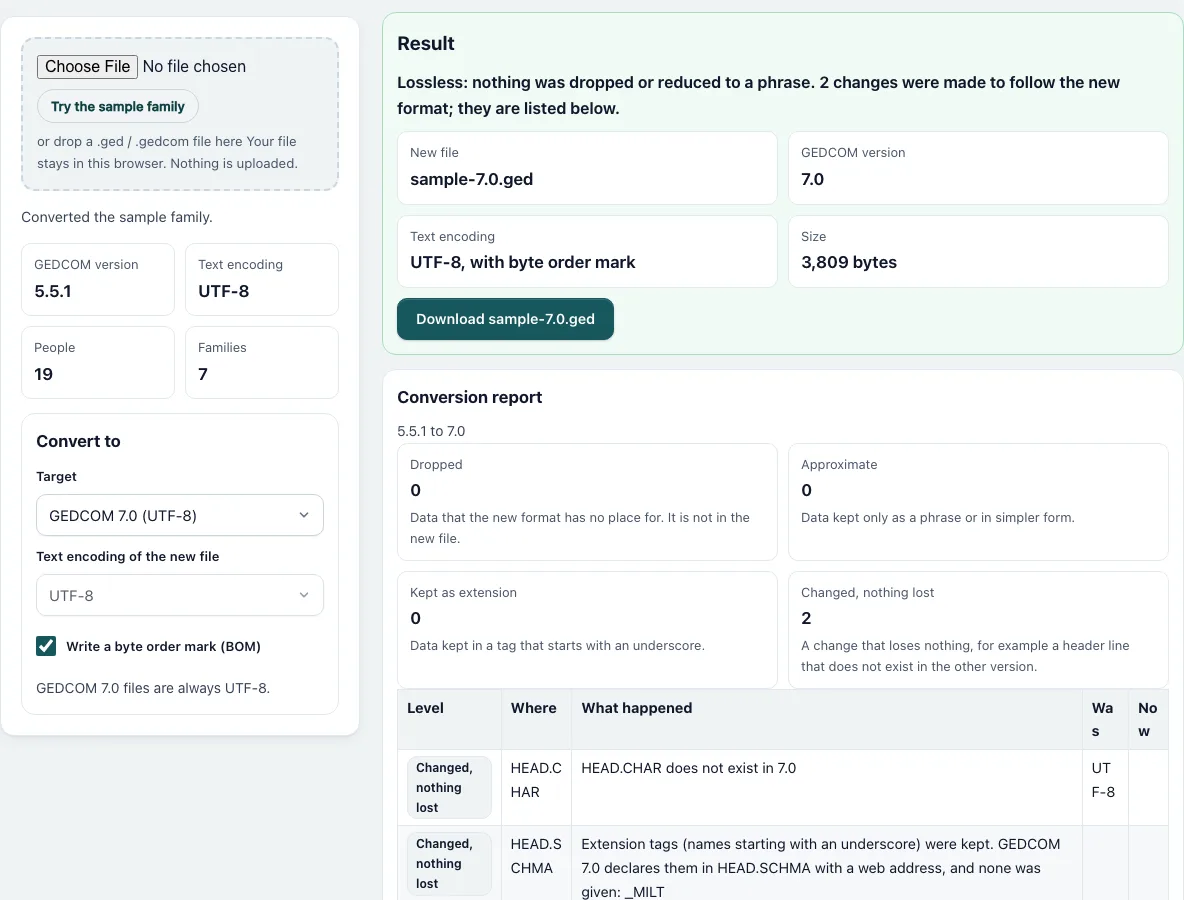
Task: Select the 'No file chosen' label
Action: tap(194, 66)
